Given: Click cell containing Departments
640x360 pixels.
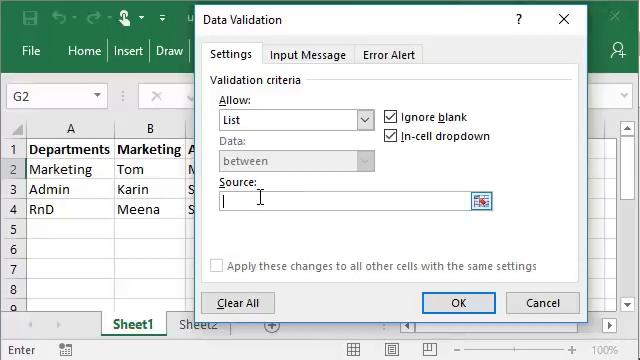Looking at the screenshot, I should tap(70, 149).
